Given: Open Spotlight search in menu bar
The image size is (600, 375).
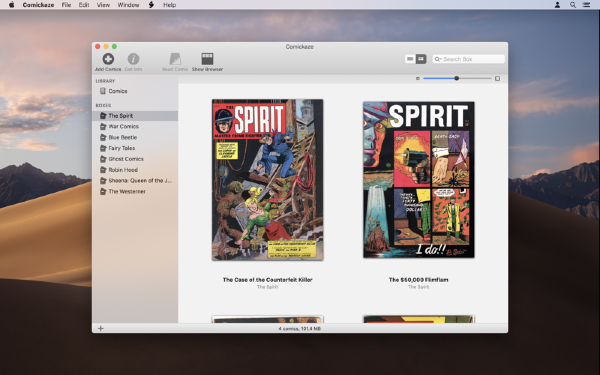Looking at the screenshot, I should point(573,5).
